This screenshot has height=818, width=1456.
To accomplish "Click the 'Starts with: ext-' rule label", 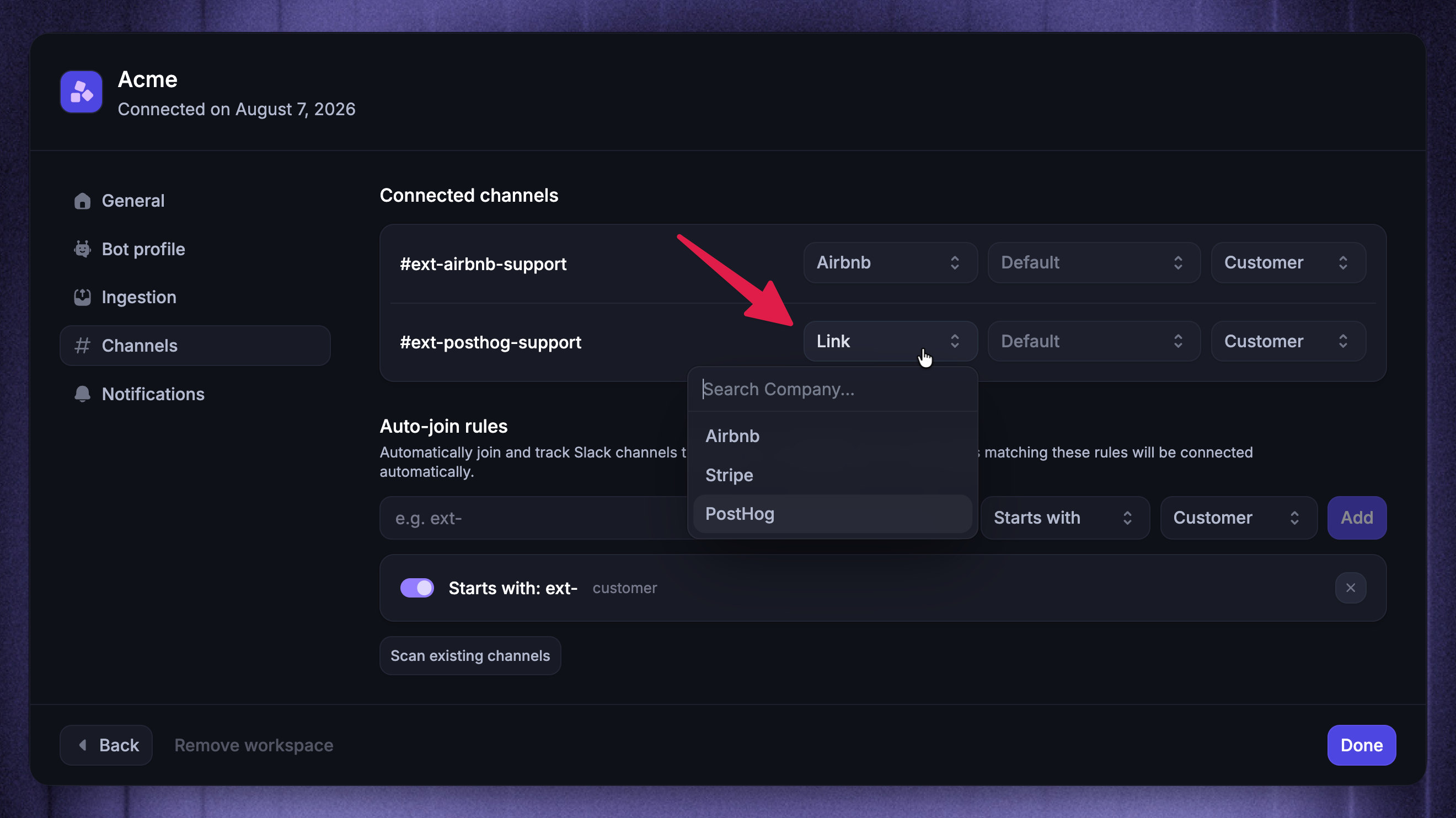I will pos(513,588).
